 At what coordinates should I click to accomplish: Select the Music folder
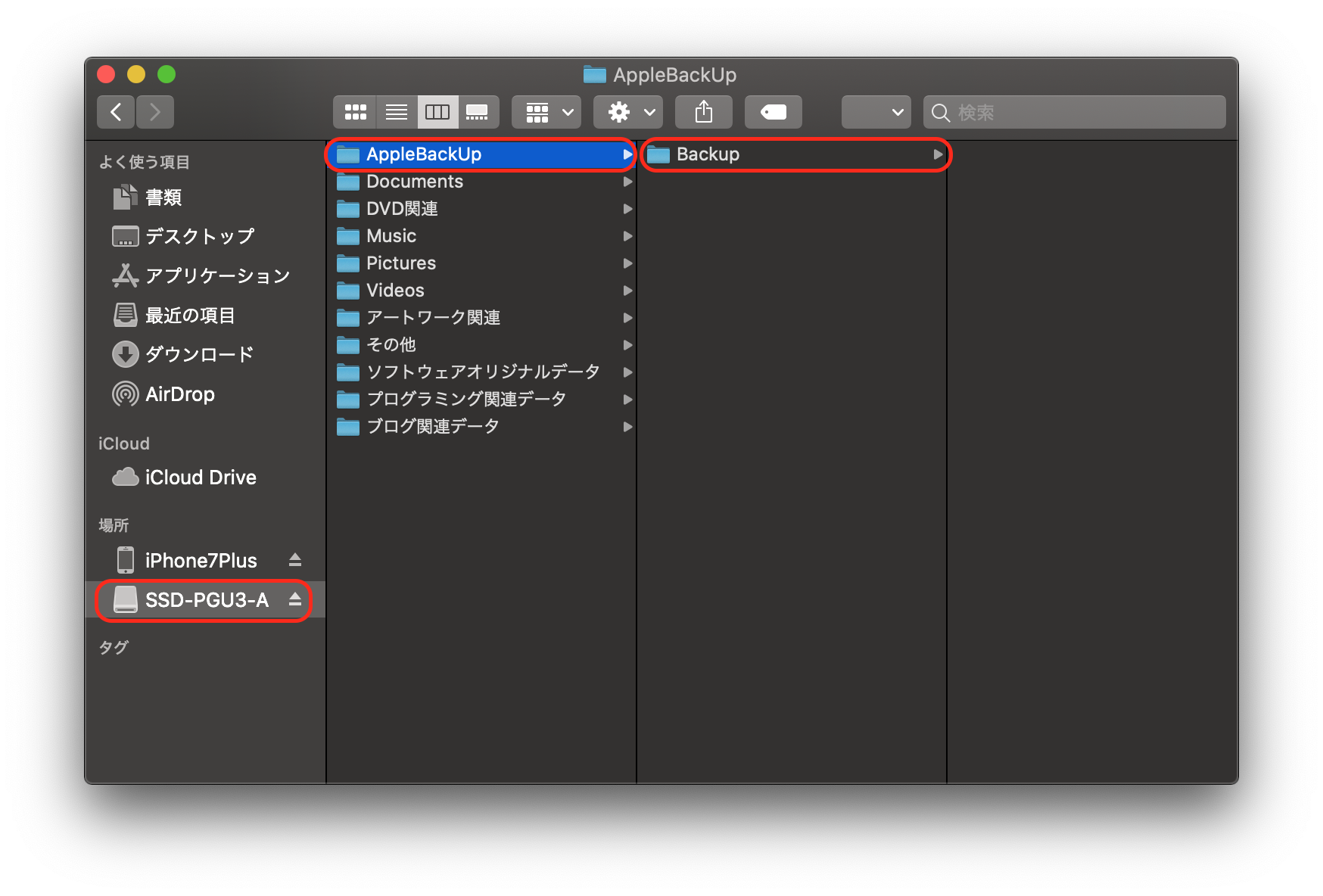click(391, 236)
